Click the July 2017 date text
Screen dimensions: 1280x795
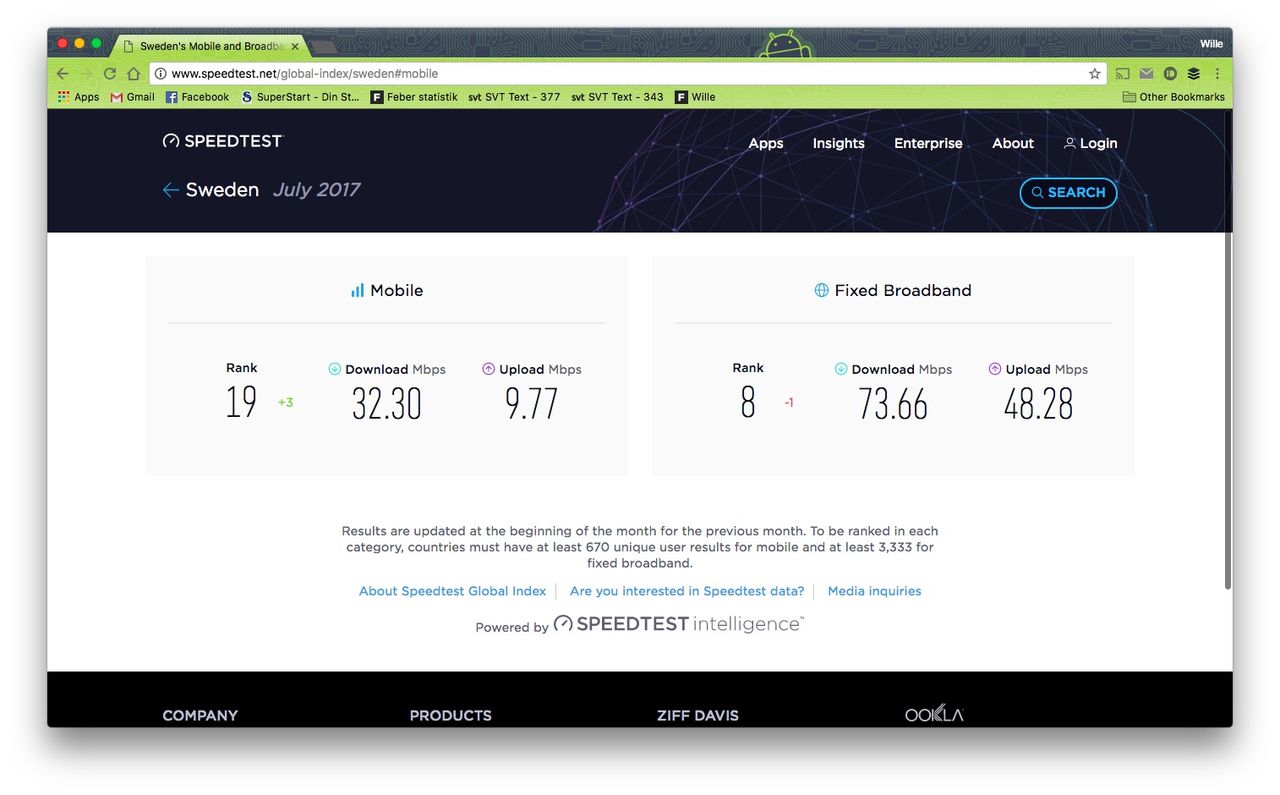point(316,190)
